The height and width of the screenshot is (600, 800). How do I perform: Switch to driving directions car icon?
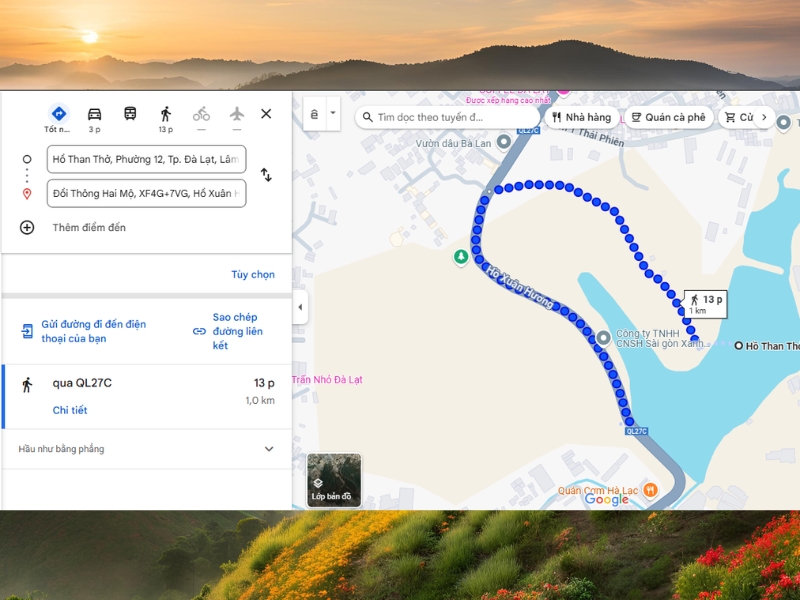pos(94,115)
